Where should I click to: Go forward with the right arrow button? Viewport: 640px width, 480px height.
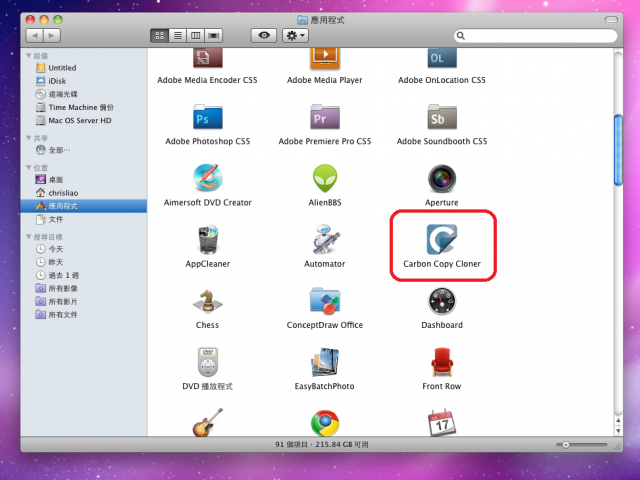[x=52, y=36]
